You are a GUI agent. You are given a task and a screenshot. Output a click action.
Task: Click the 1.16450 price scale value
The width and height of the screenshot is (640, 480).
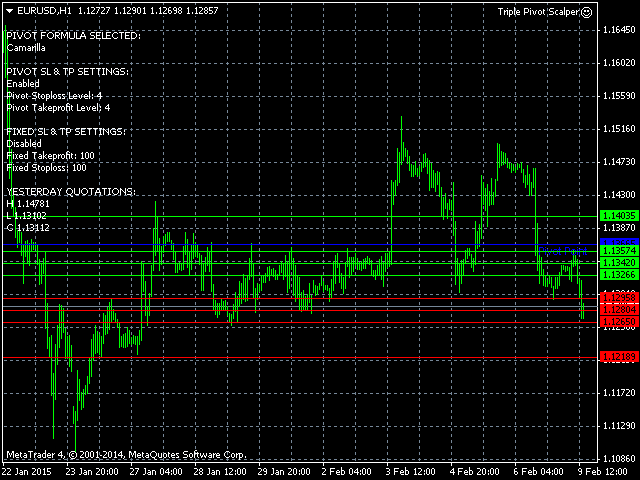coord(619,30)
